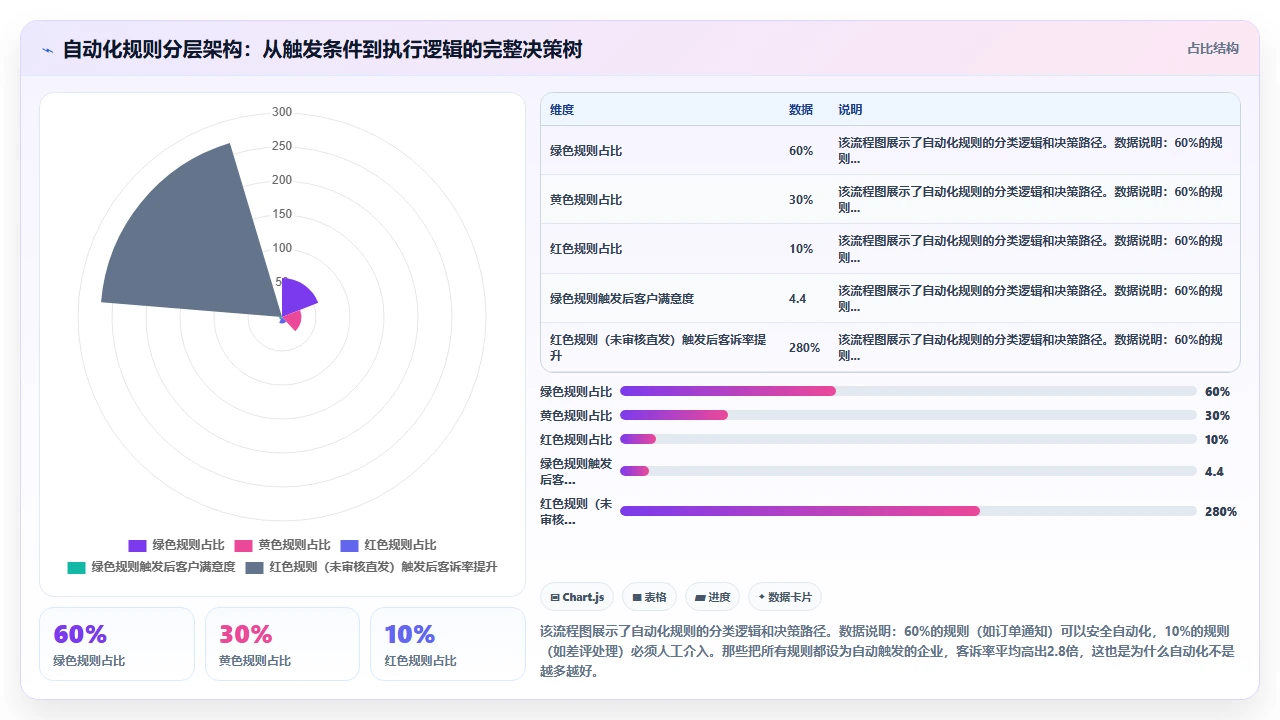This screenshot has width=1280, height=720.
Task: Click table cell 红色规则（未审核直发）触发后客诉率提升
Action: 659,348
